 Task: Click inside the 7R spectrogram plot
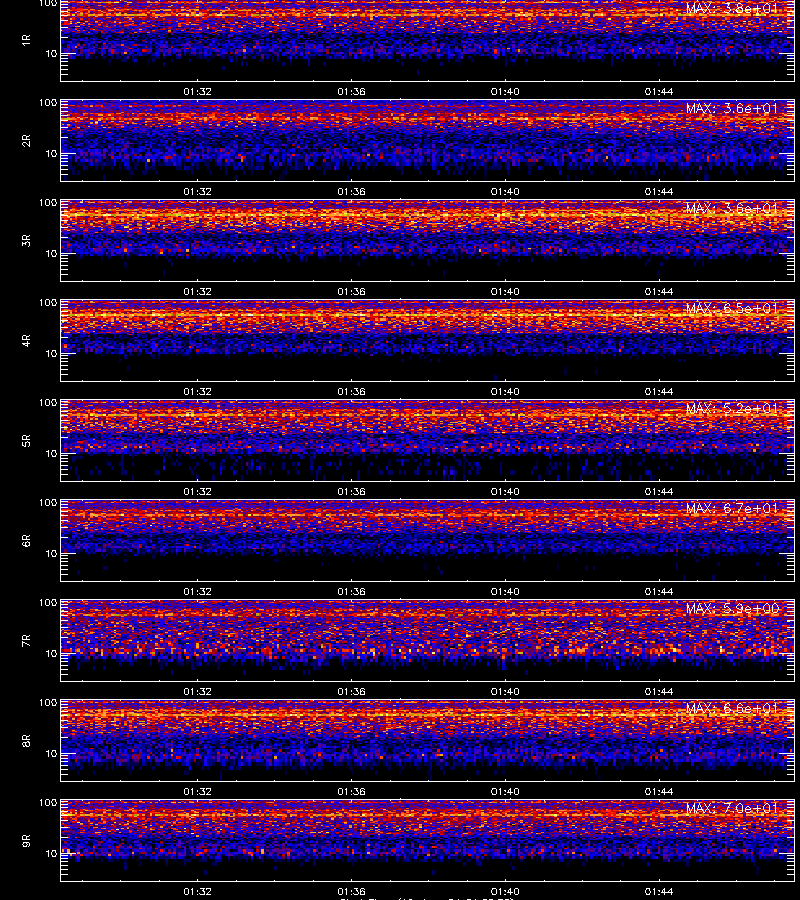pos(428,641)
